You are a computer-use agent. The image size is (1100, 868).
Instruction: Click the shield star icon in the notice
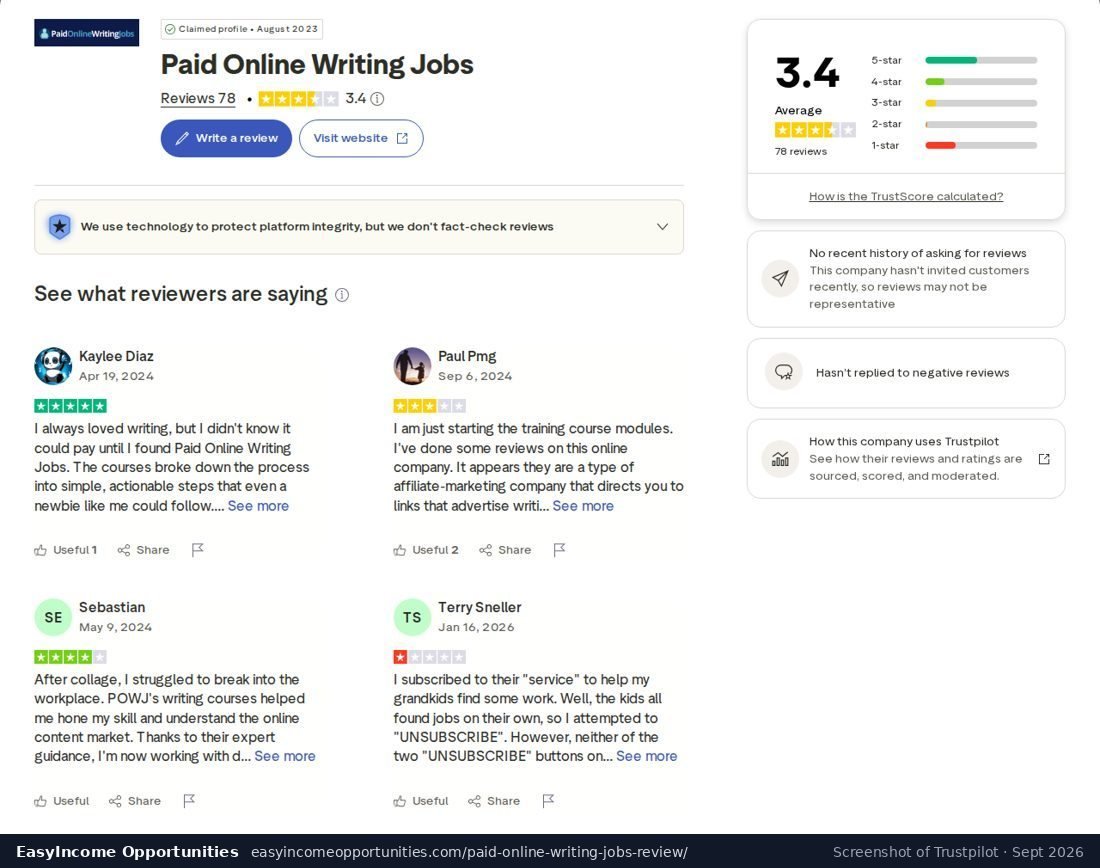pyautogui.click(x=60, y=227)
